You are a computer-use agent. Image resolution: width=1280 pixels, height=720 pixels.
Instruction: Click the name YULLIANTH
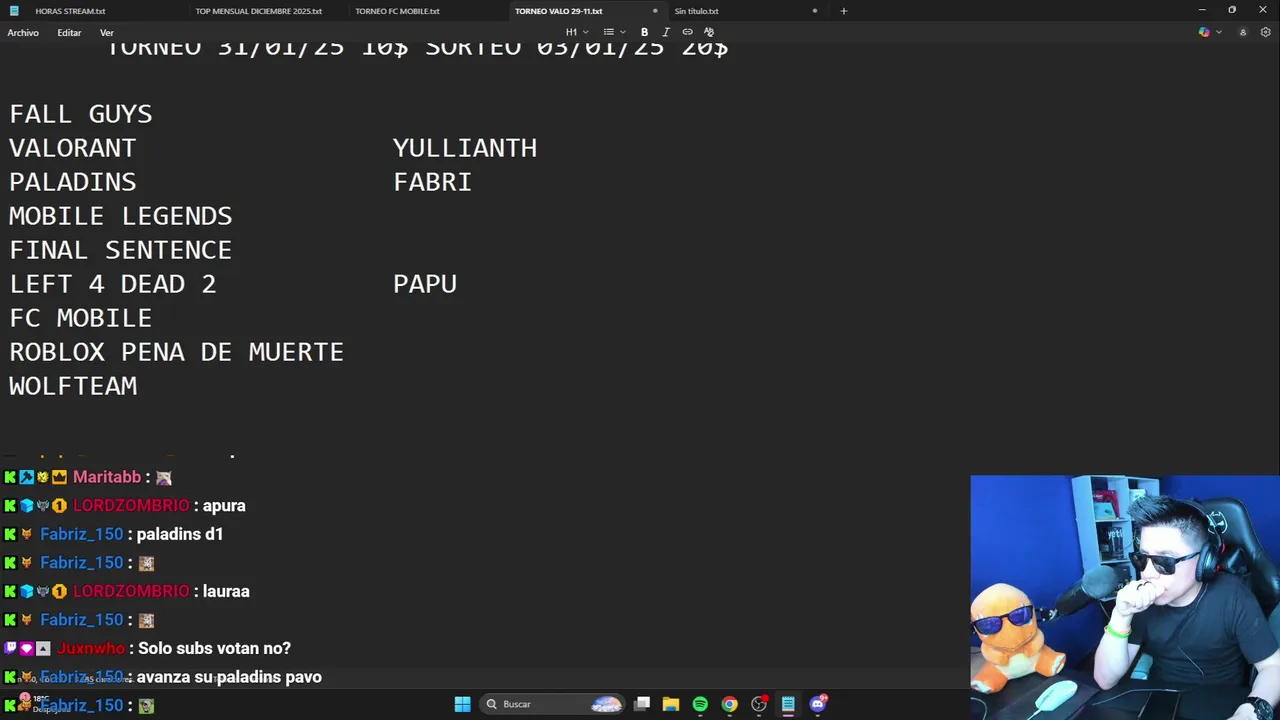[x=465, y=148]
